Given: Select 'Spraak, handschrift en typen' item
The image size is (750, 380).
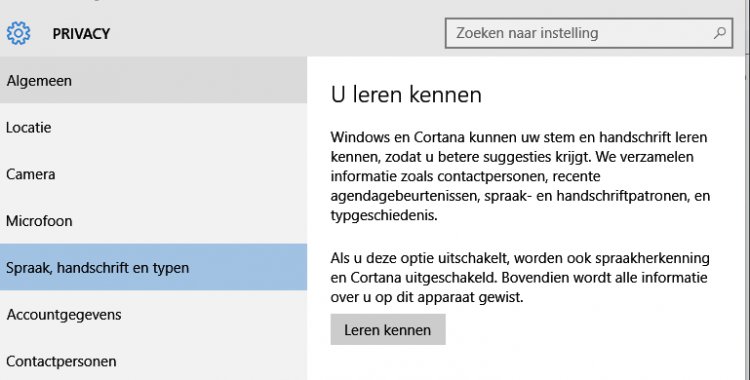Looking at the screenshot, I should pos(154,267).
